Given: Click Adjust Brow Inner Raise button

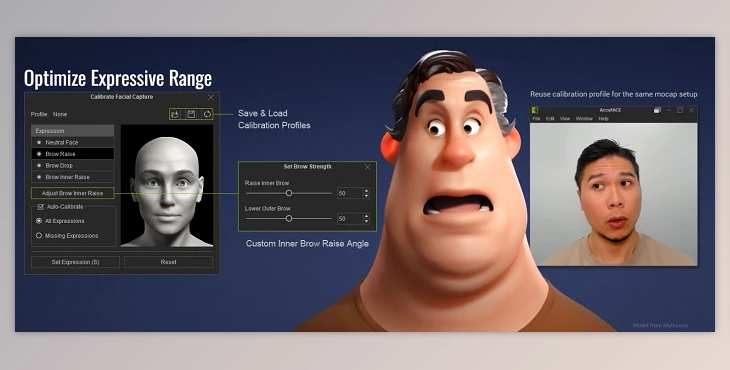Looking at the screenshot, I should pos(73,193).
